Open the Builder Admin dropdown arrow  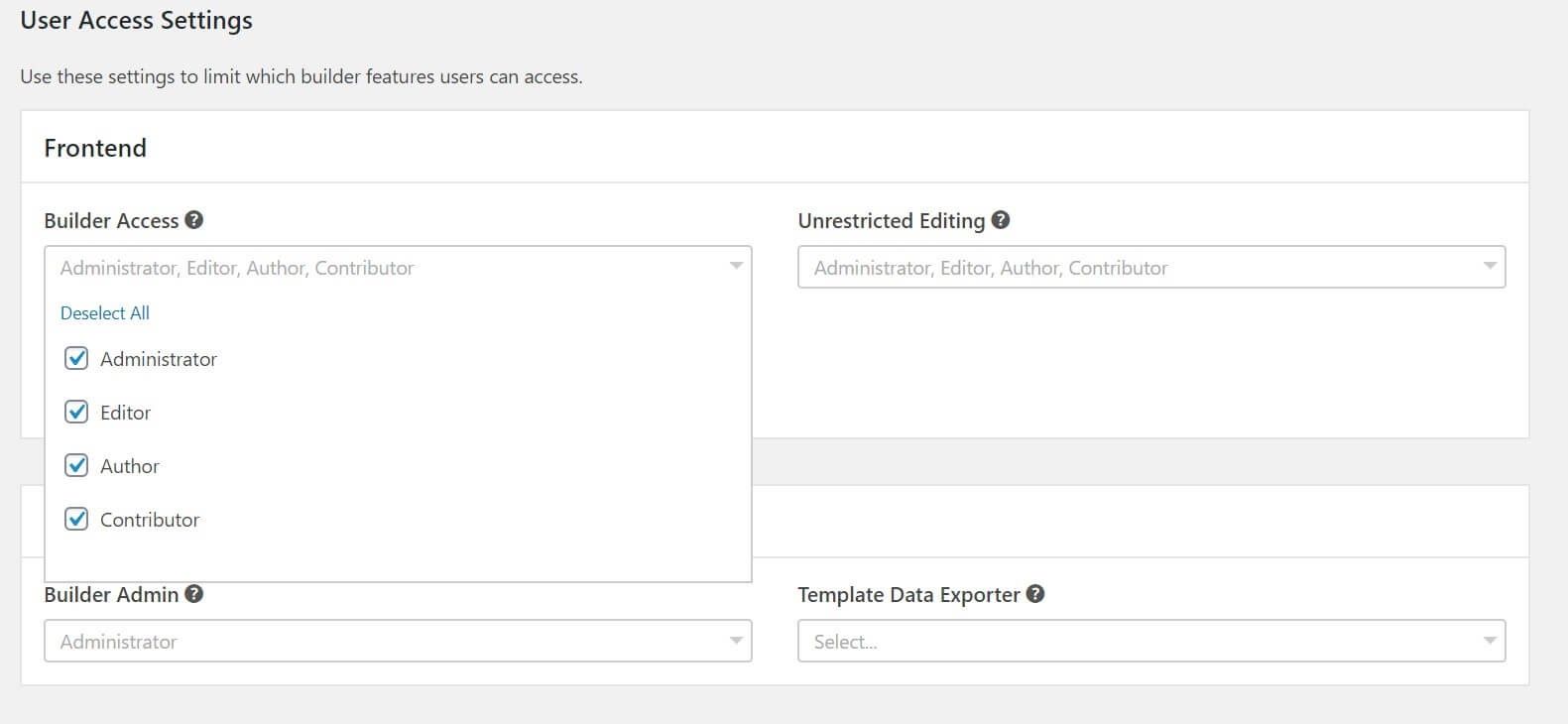(x=736, y=642)
